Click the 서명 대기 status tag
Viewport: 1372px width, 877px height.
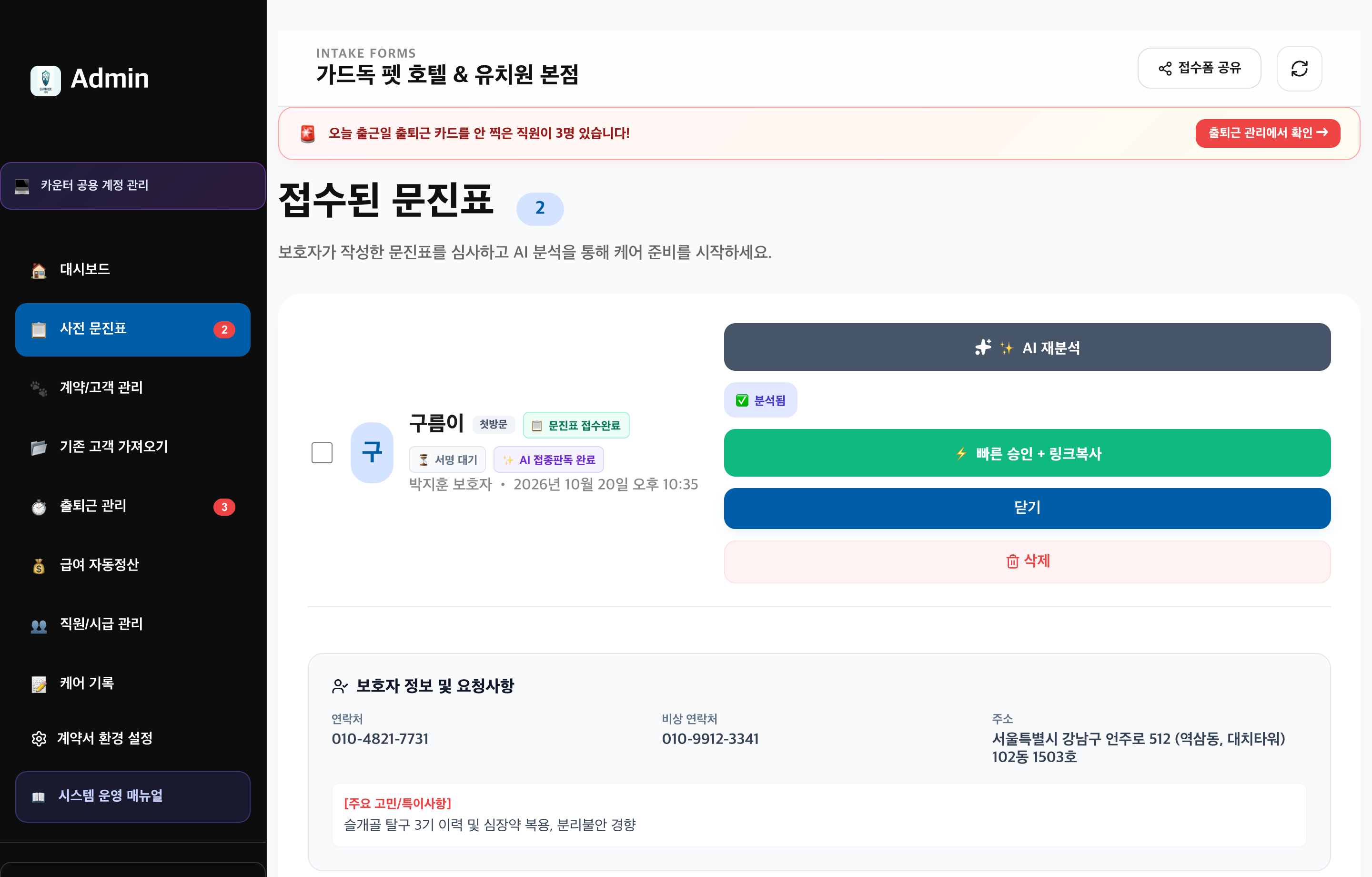(447, 459)
